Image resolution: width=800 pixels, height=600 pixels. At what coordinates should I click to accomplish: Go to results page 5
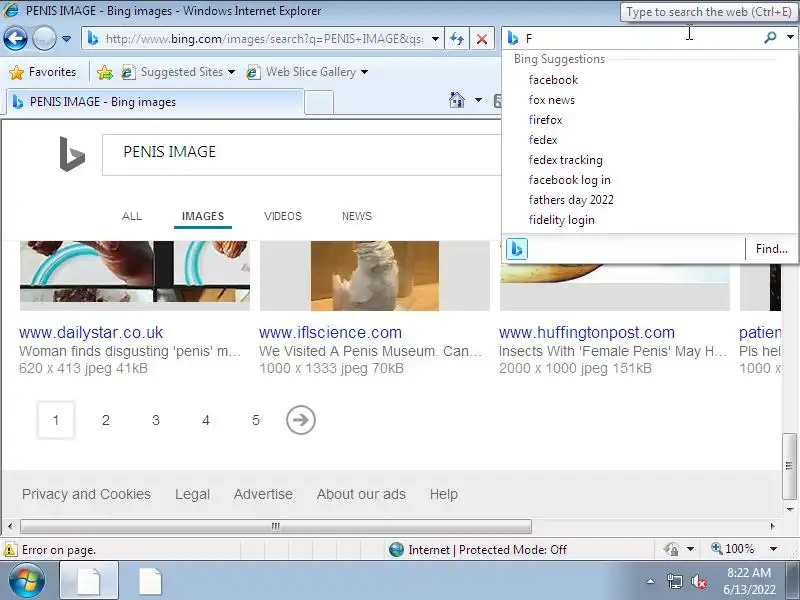(256, 420)
